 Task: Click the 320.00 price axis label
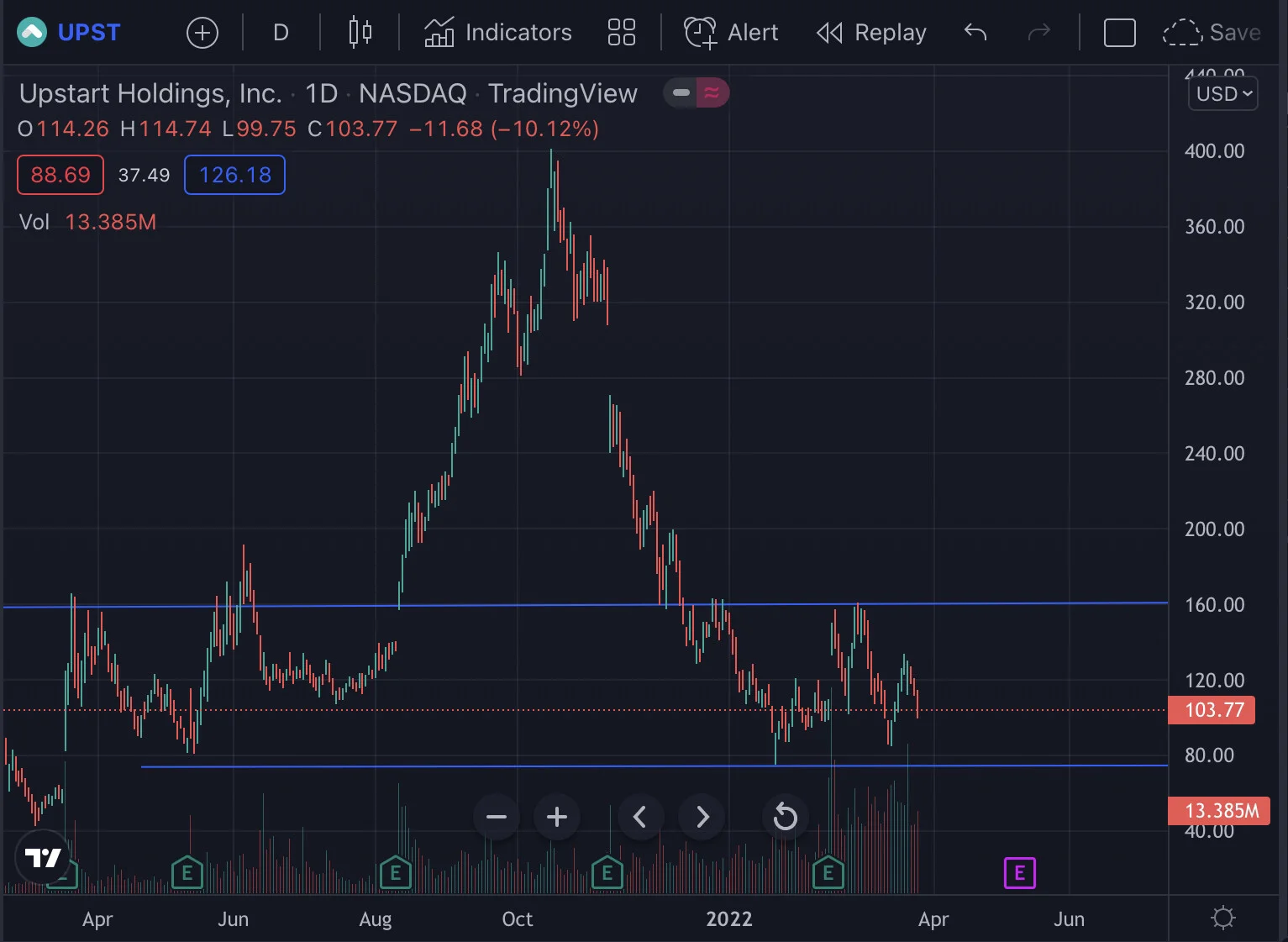[1215, 303]
